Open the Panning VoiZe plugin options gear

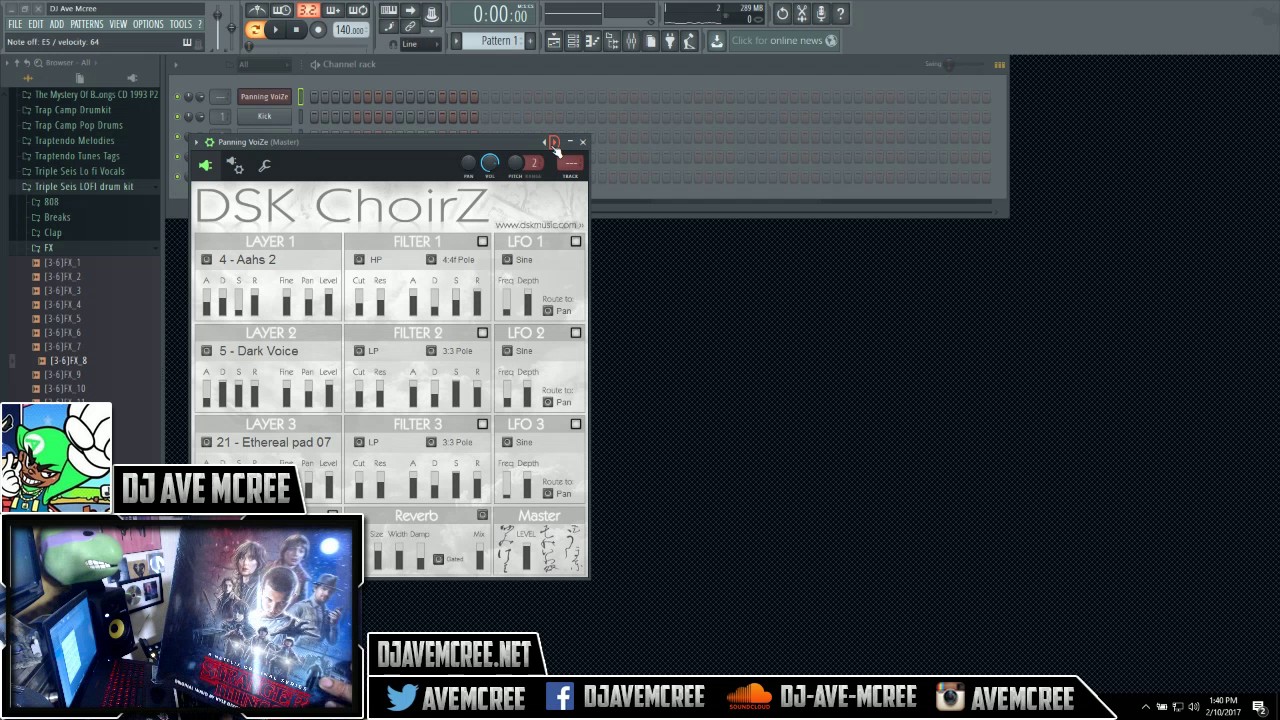click(209, 142)
